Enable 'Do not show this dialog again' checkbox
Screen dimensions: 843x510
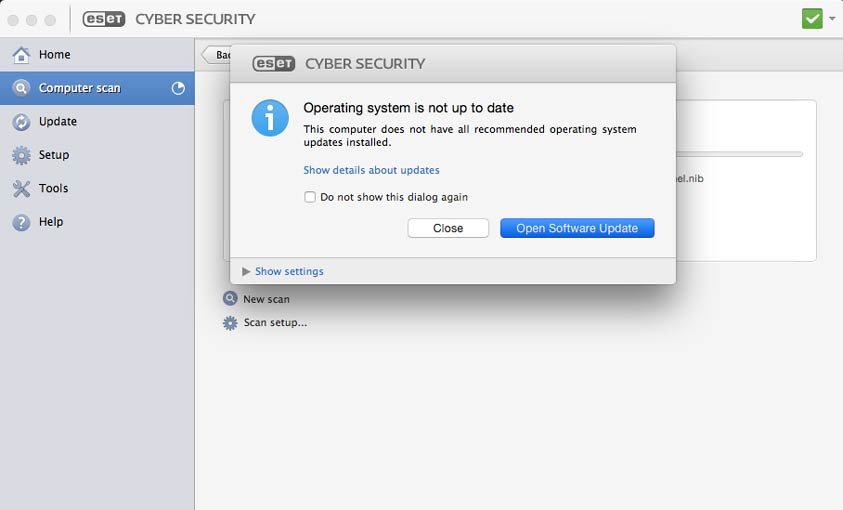click(x=310, y=197)
